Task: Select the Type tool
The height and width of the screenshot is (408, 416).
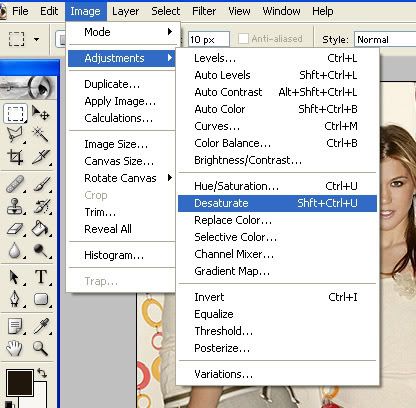Action: click(41, 277)
